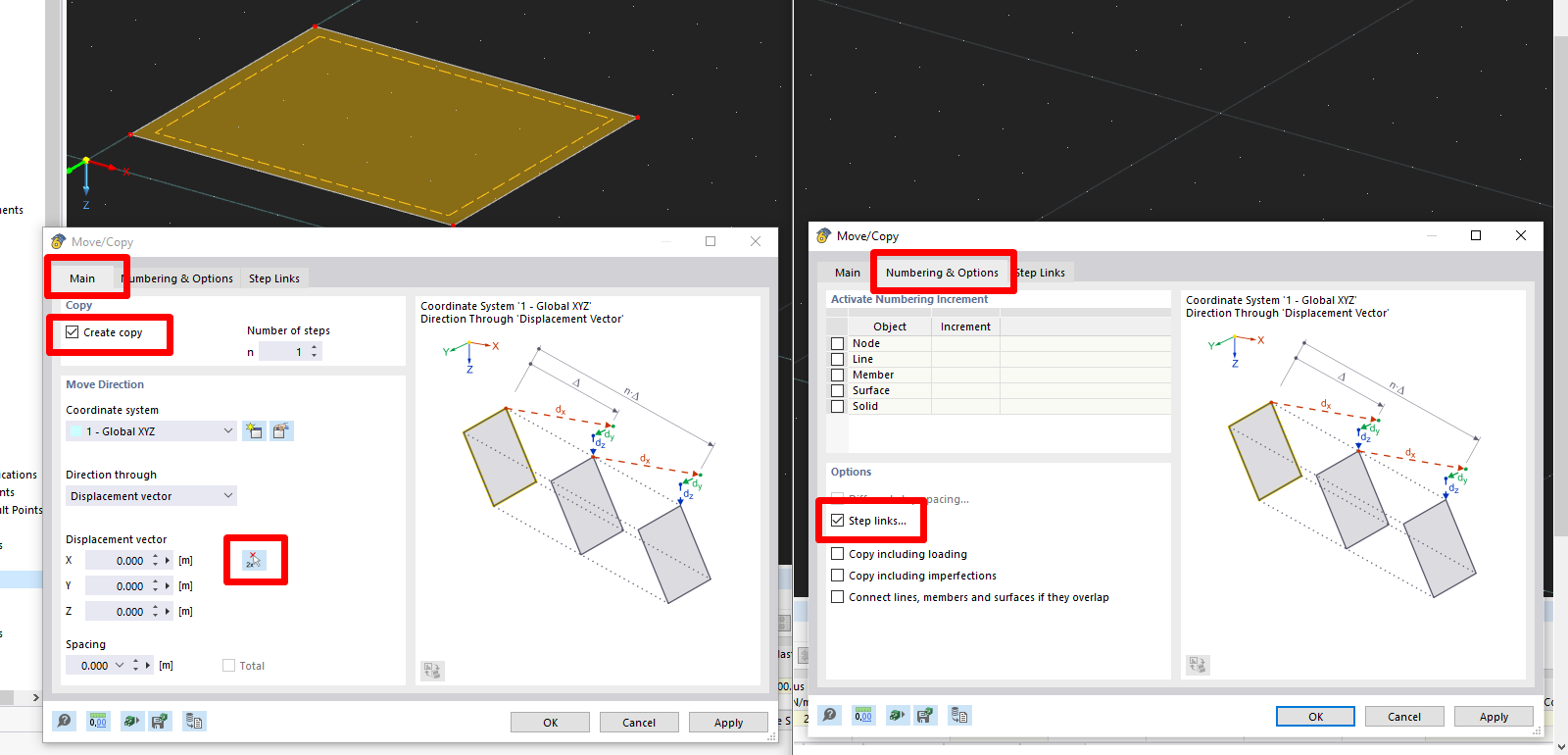Image resolution: width=1568 pixels, height=755 pixels.
Task: Click Apply in the right Move/Copy dialog
Action: point(1494,717)
